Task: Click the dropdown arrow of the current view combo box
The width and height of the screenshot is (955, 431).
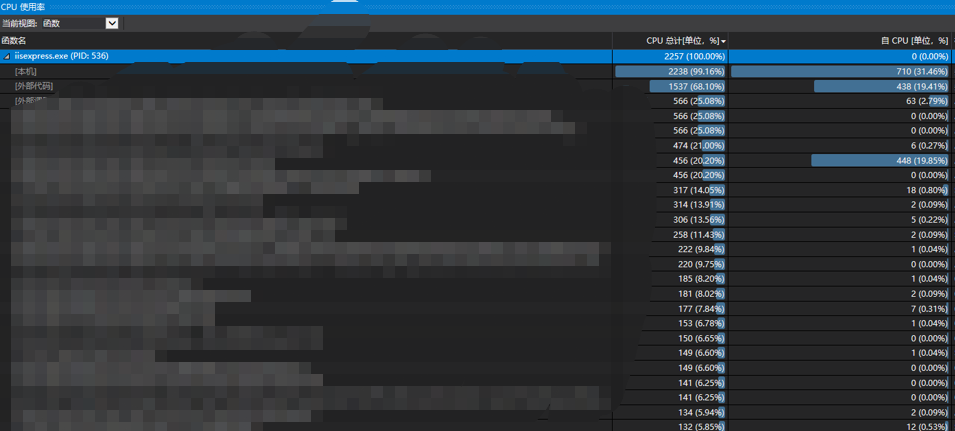Action: (x=112, y=23)
